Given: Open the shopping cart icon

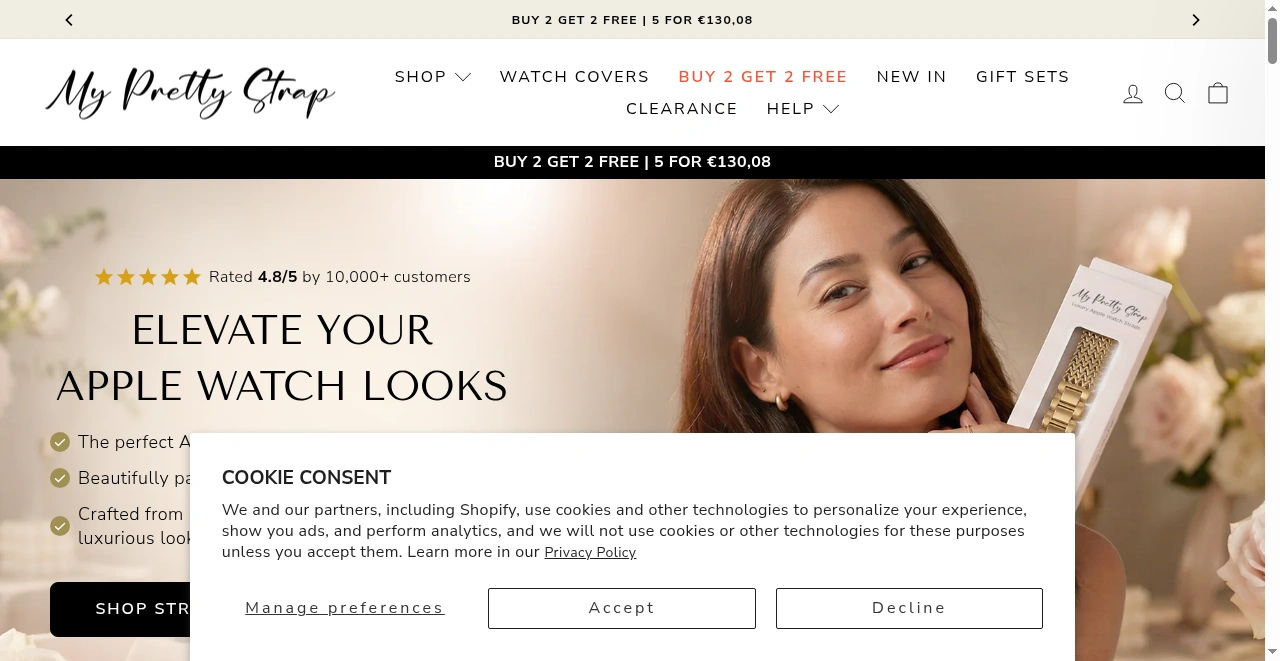Looking at the screenshot, I should 1218,93.
